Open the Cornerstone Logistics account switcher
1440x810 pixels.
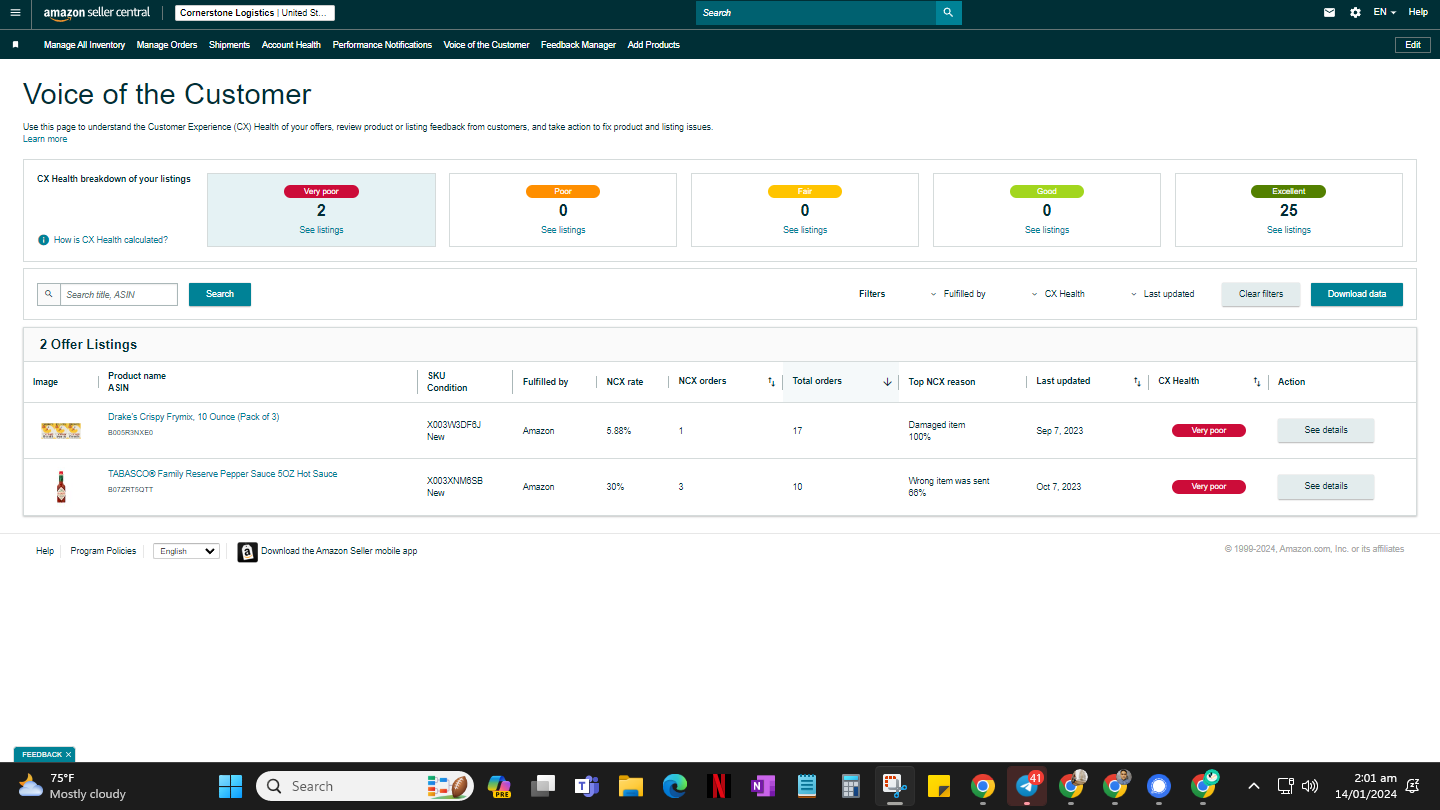[x=255, y=13]
